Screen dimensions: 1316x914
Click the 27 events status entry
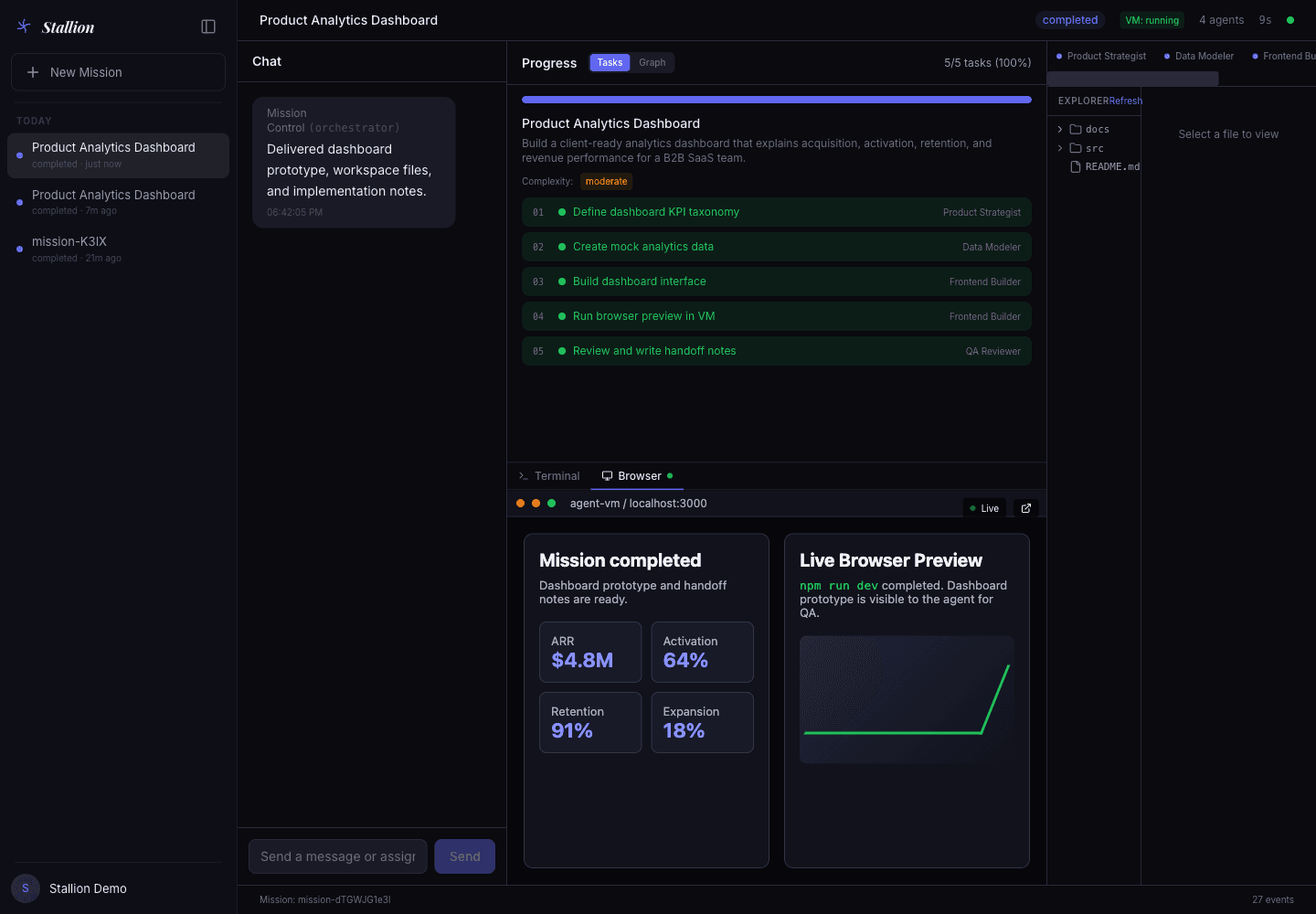[1273, 899]
